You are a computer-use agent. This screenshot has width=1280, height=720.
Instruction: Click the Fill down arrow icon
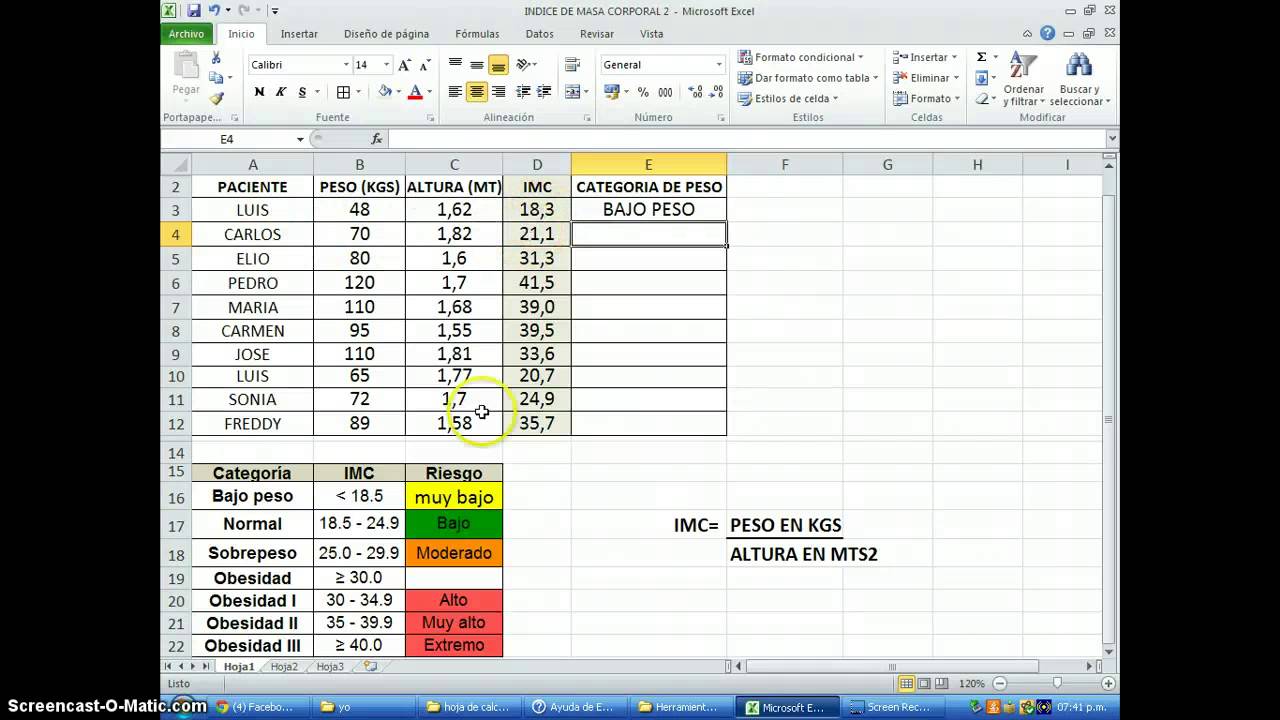[981, 78]
